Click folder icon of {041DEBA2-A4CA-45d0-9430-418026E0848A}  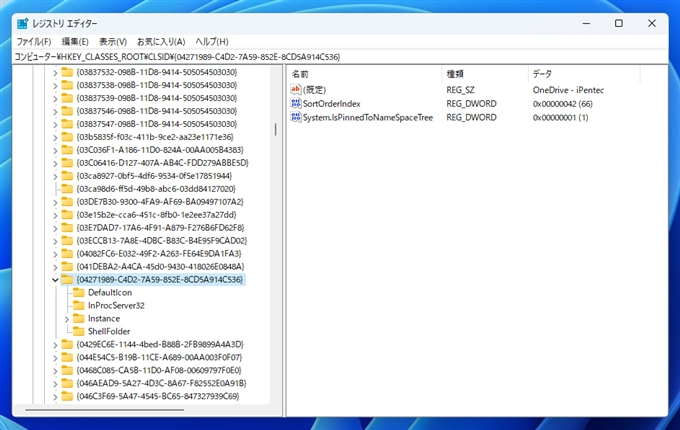[67, 267]
